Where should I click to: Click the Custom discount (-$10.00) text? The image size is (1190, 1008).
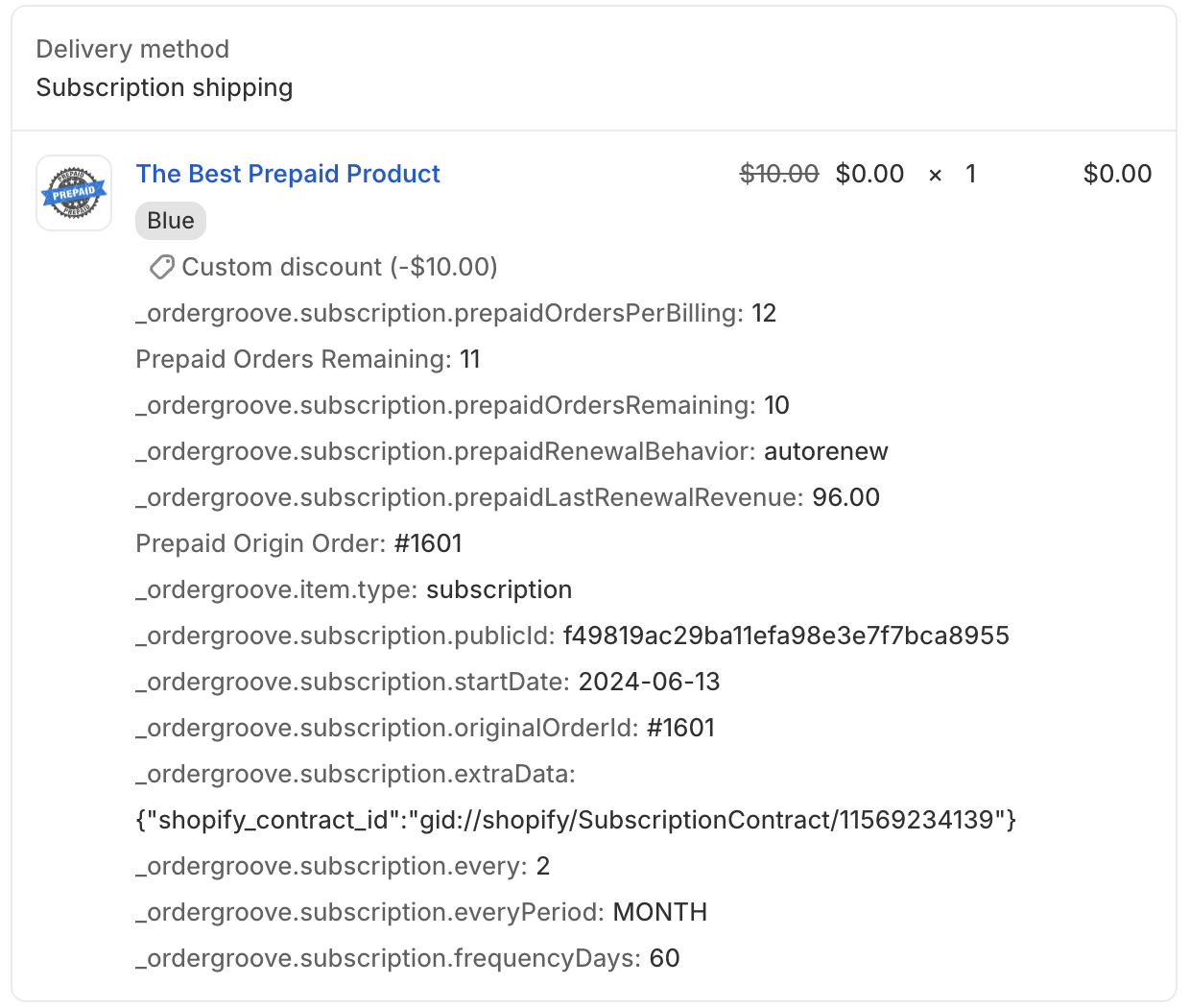pyautogui.click(x=340, y=267)
